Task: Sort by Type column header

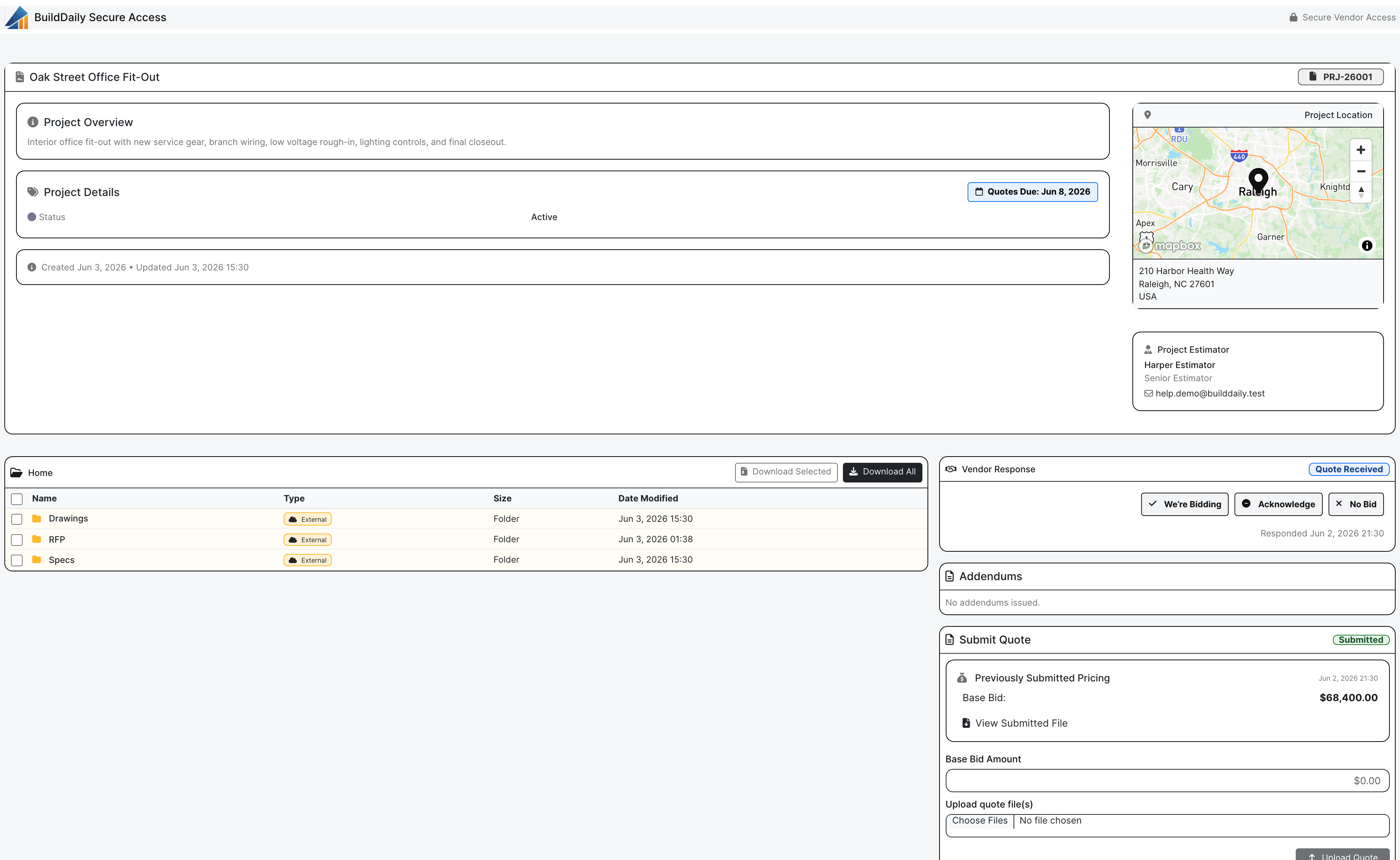Action: point(294,498)
